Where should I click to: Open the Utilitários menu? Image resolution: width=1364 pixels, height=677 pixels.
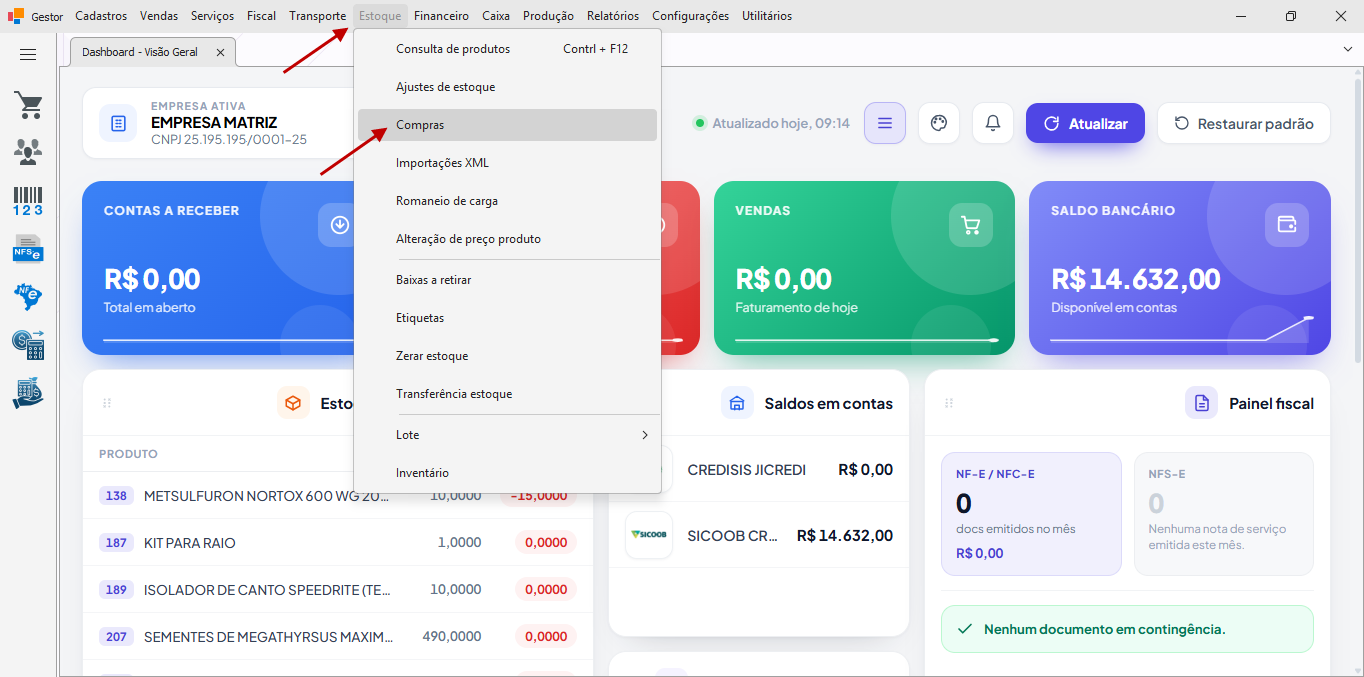point(767,16)
